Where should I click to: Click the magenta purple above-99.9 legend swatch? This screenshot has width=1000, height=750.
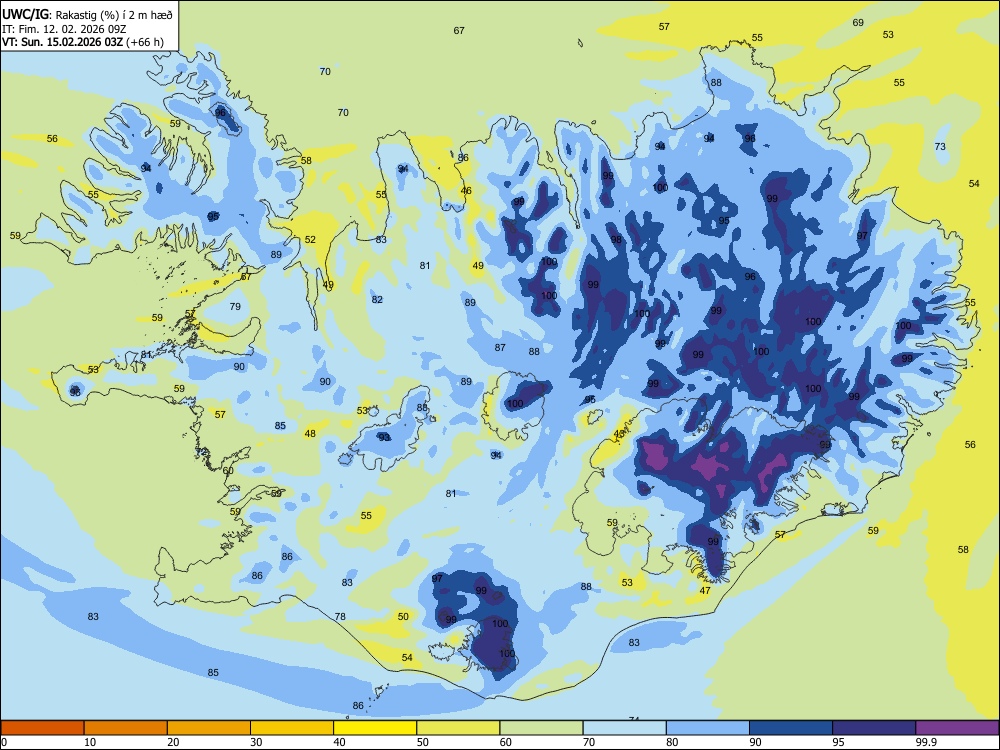coord(957,728)
